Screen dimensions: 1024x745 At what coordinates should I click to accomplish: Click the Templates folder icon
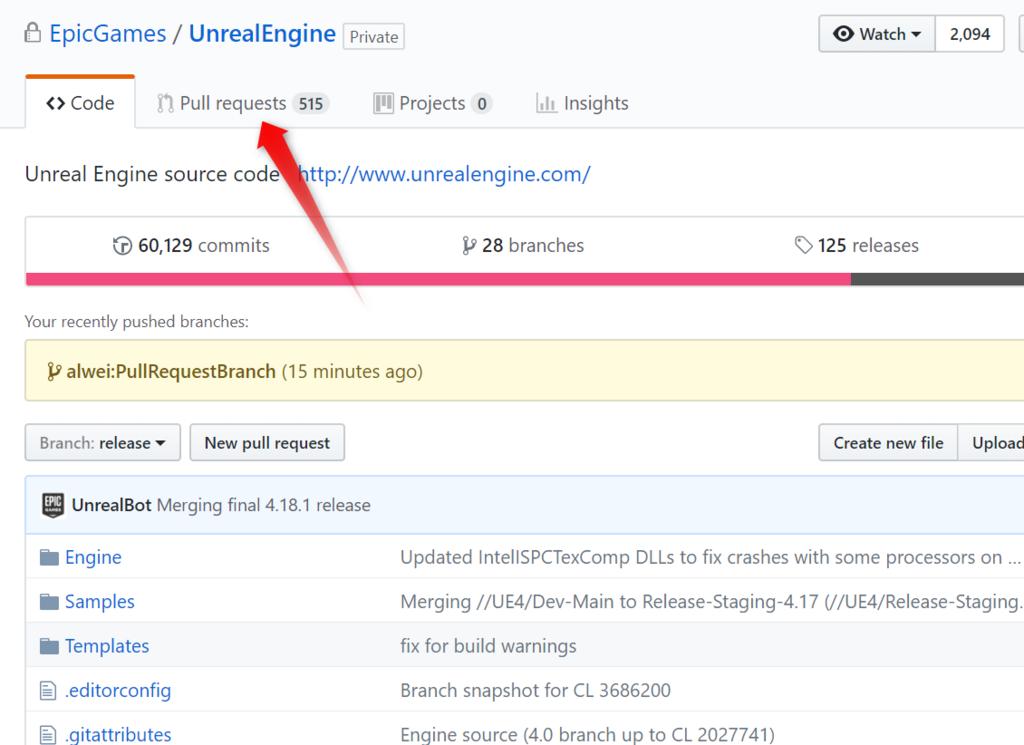[x=49, y=646]
